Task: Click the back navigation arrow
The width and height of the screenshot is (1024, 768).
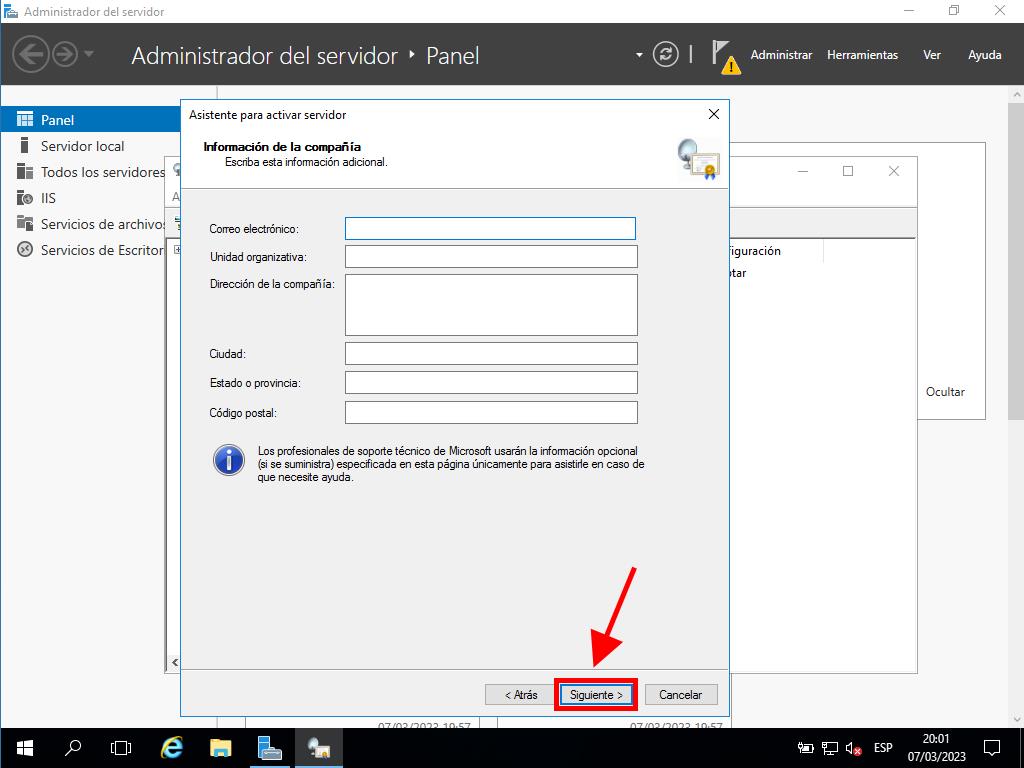Action: (31, 54)
